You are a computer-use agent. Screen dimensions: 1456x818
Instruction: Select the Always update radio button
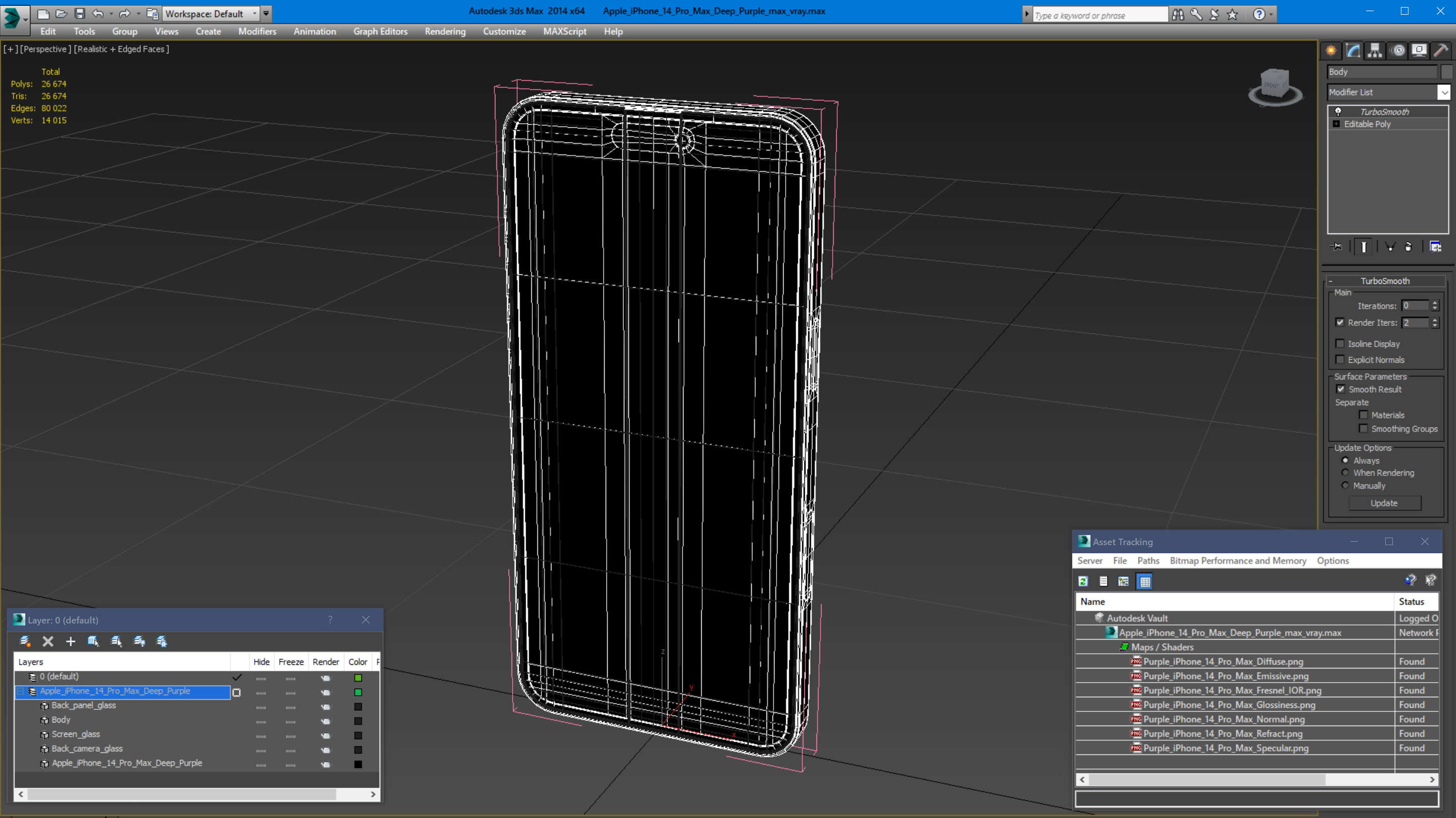tap(1345, 460)
